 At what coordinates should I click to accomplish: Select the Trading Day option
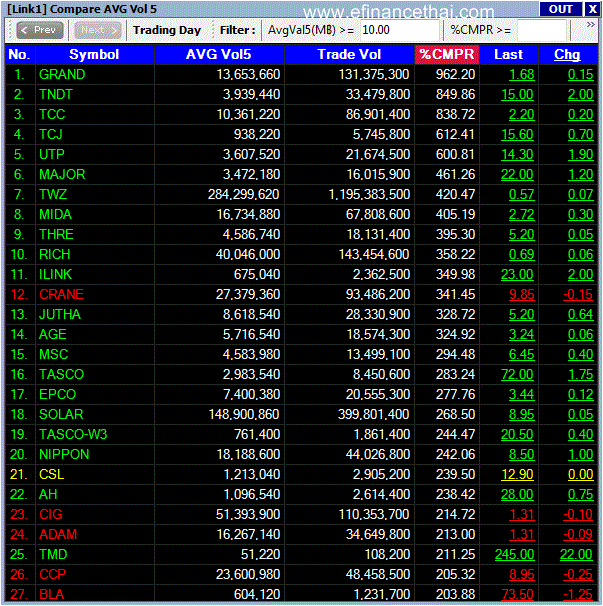pos(167,30)
